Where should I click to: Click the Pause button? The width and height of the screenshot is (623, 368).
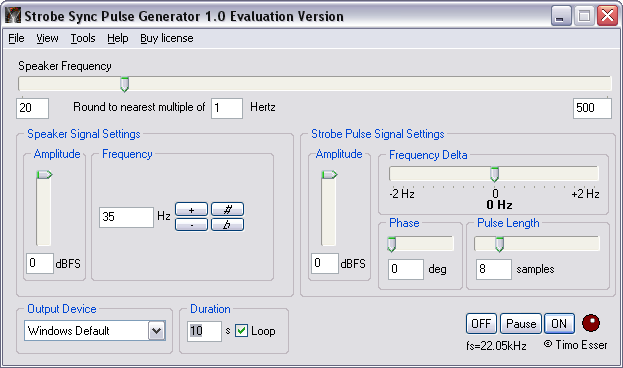[521, 324]
